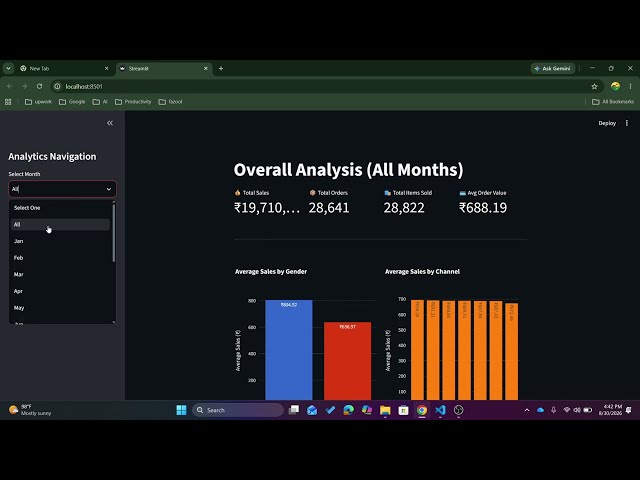Viewport: 640px width, 480px height.
Task: Click the 'Overall Analysis (All Months)' heading
Action: (349, 170)
